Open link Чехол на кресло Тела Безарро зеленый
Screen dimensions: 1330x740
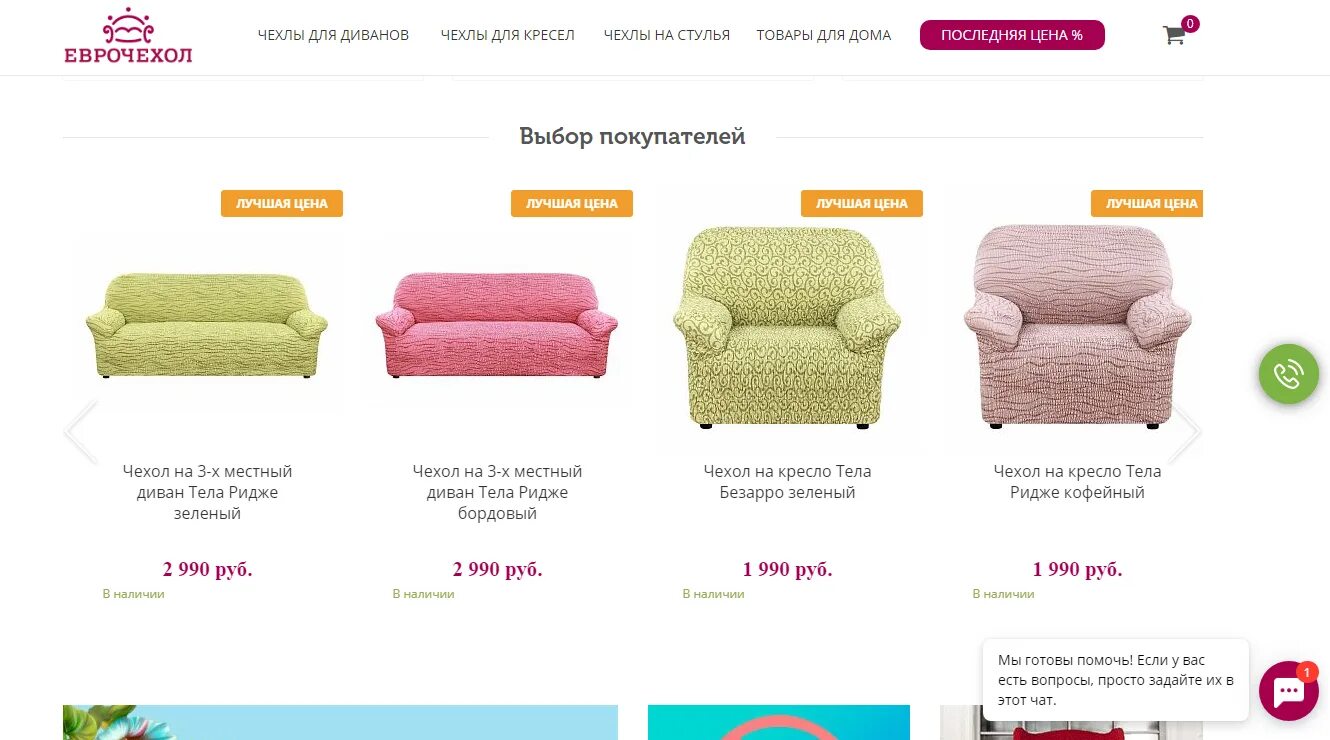787,482
